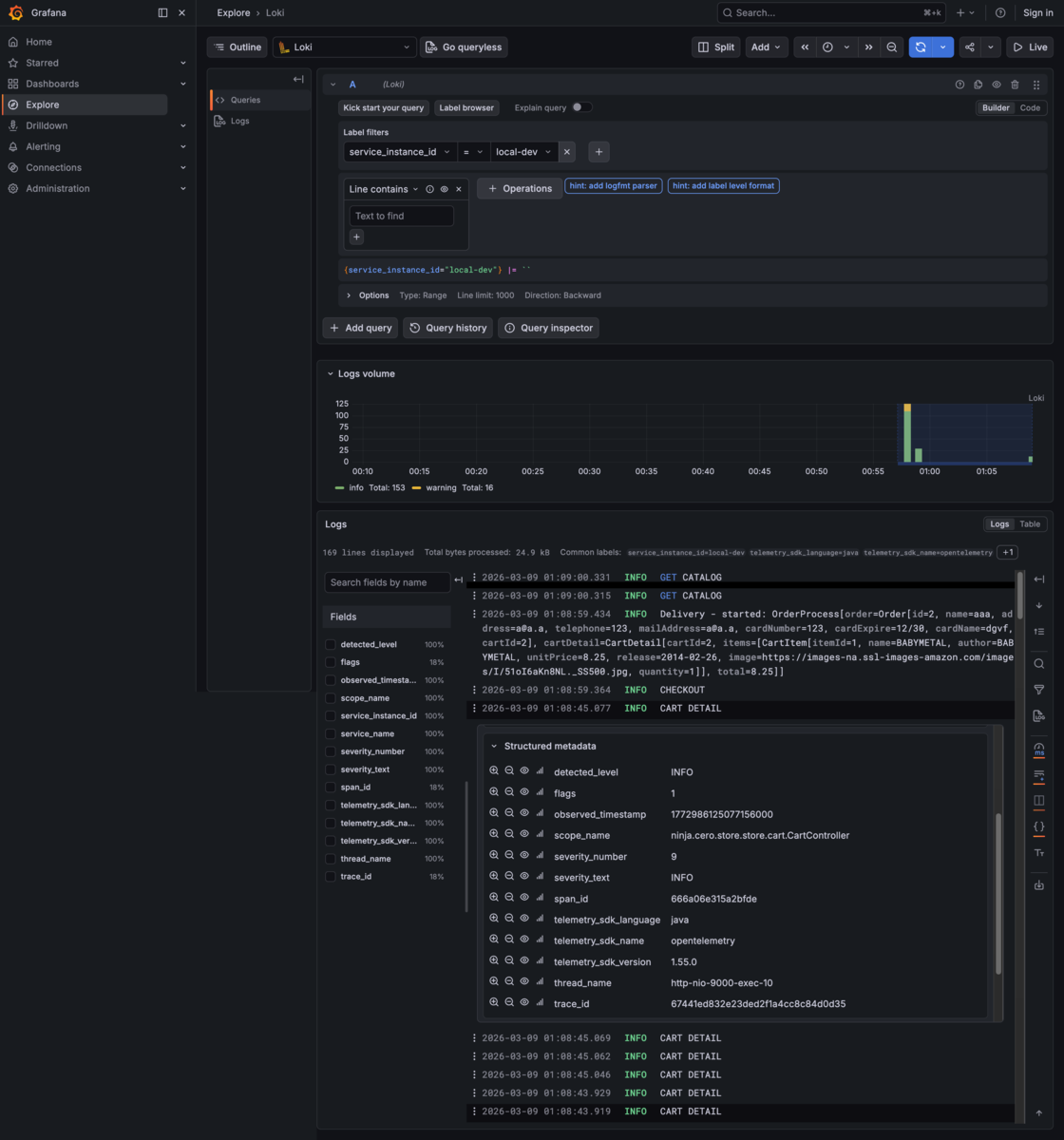The image size is (1064, 1140).
Task: Collapse the Logs volume panel
Action: coord(331,374)
